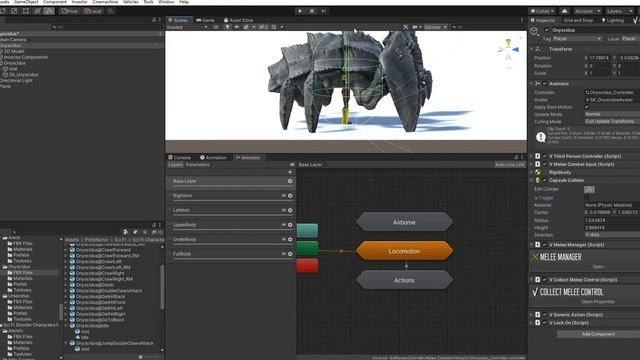
Task: Select the green Entry node
Action: pos(307,248)
